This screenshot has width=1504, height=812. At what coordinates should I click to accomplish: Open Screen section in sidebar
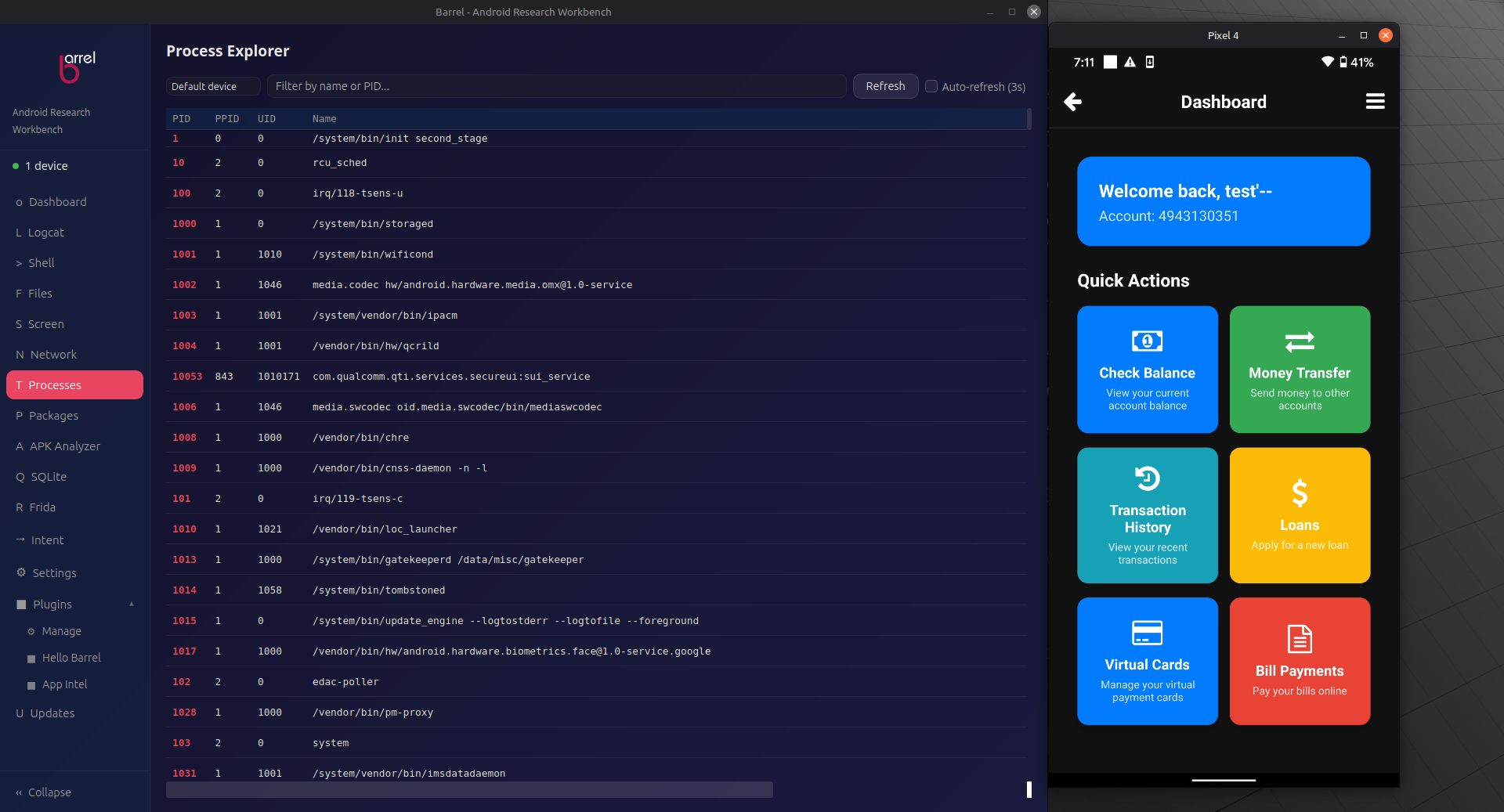pyautogui.click(x=74, y=324)
